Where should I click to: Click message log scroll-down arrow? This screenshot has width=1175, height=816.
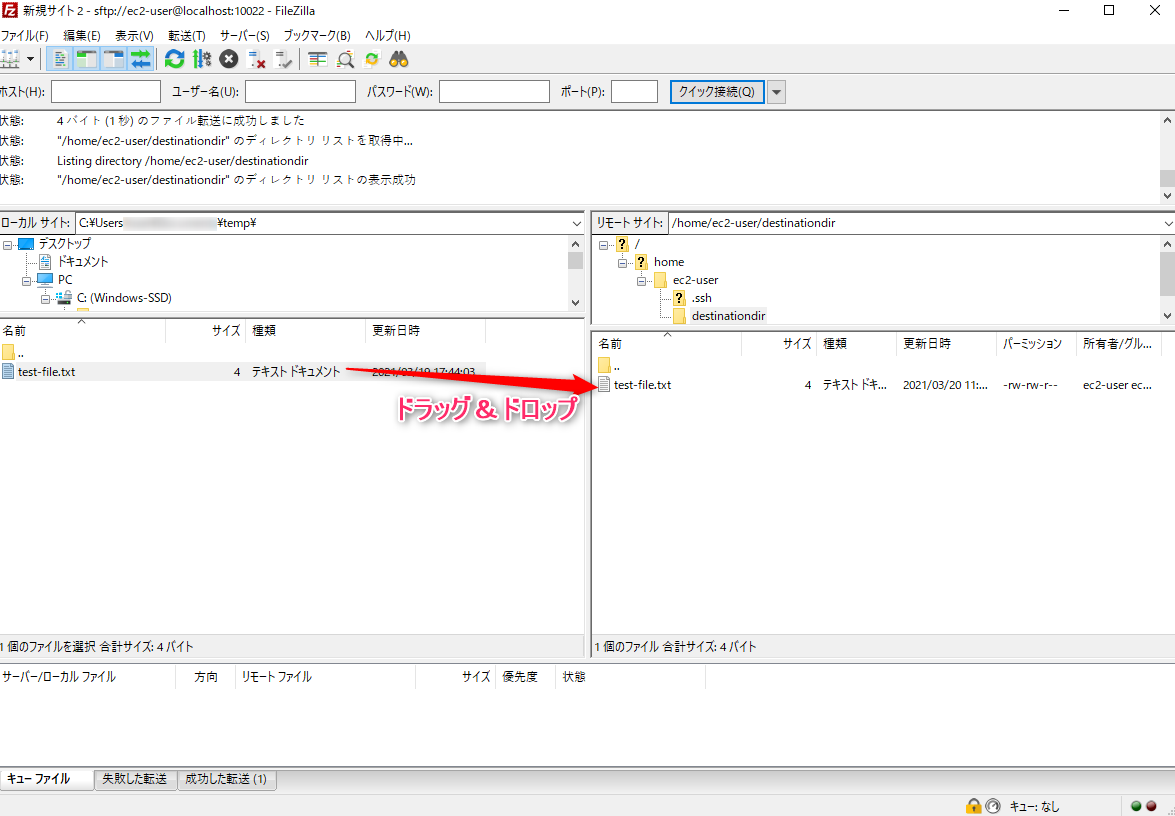point(1168,196)
